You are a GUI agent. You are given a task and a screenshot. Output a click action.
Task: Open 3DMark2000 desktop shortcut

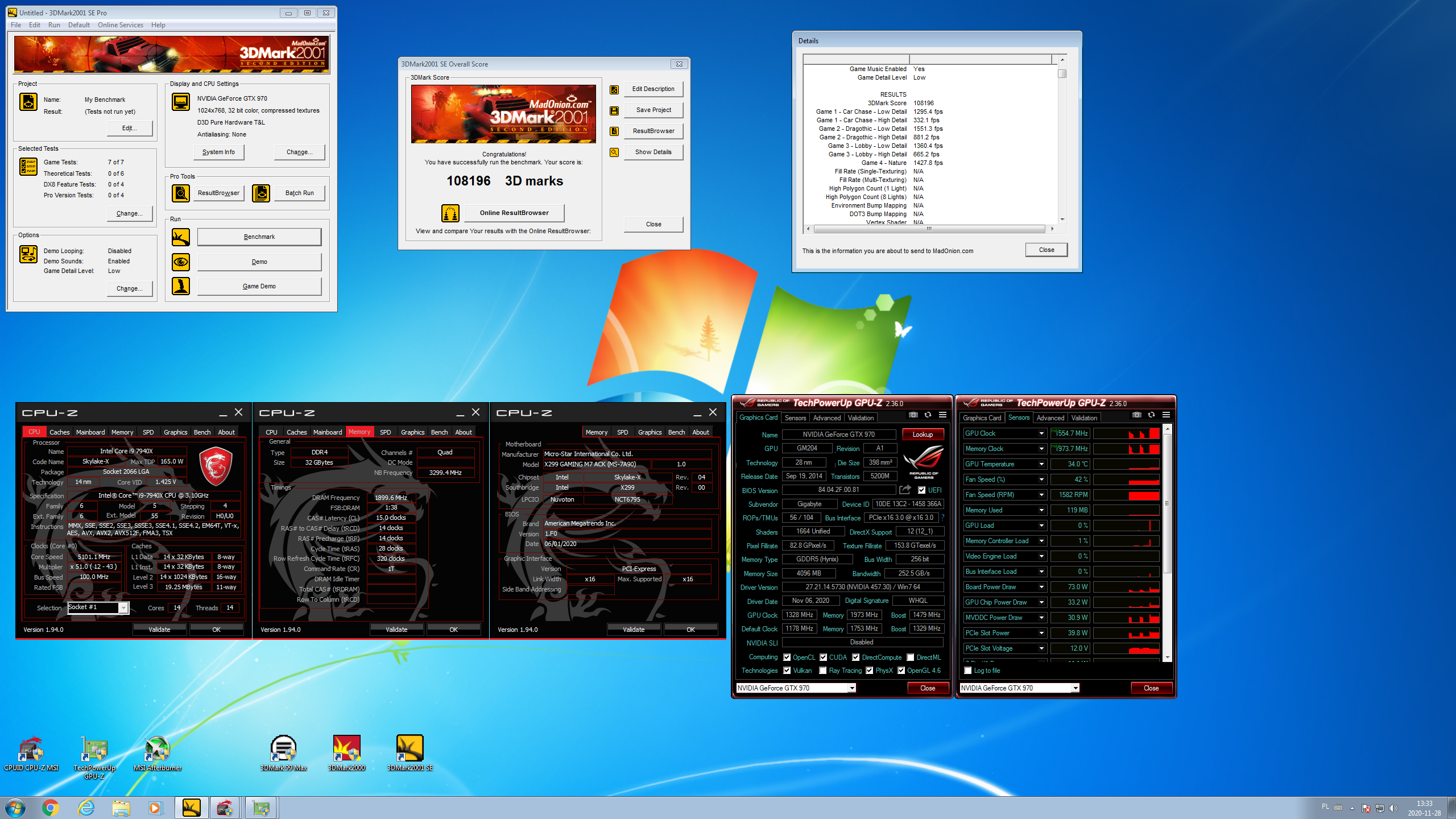[346, 754]
